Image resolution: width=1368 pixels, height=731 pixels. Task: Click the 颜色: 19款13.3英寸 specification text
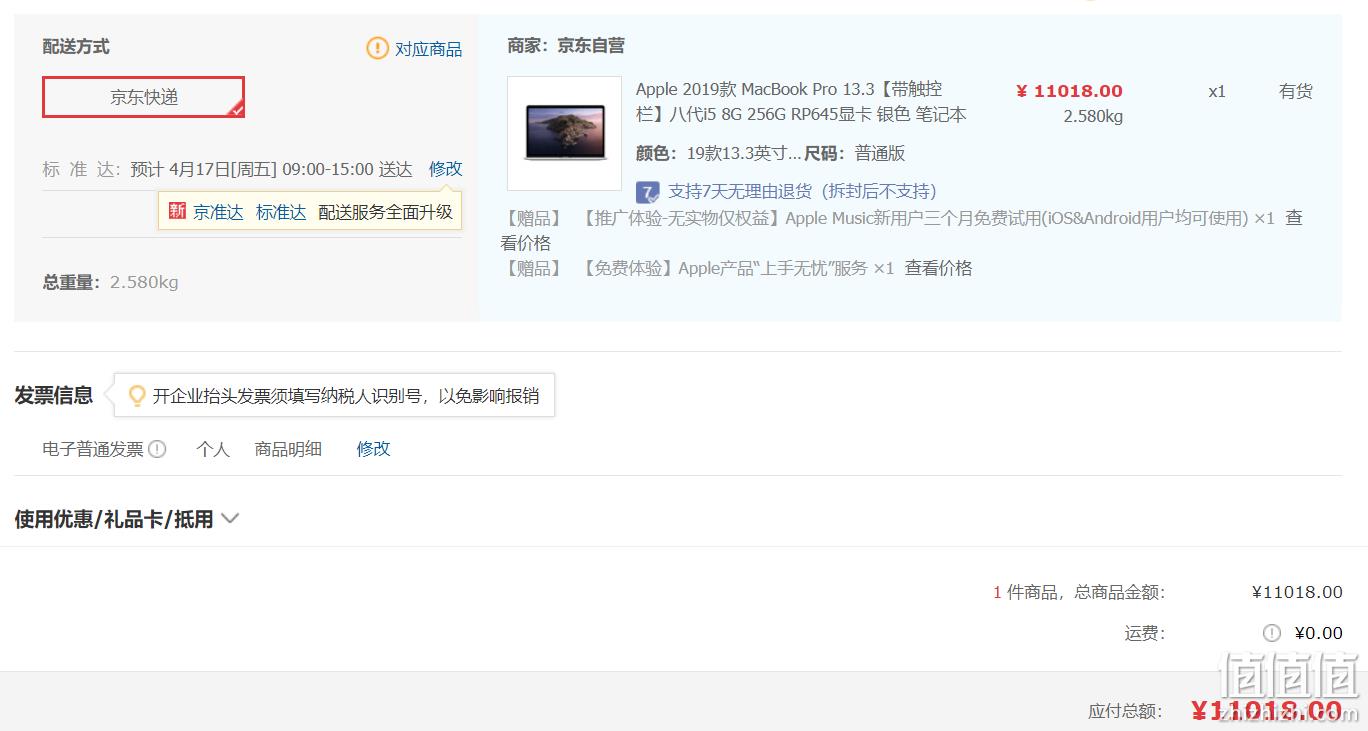[x=718, y=153]
